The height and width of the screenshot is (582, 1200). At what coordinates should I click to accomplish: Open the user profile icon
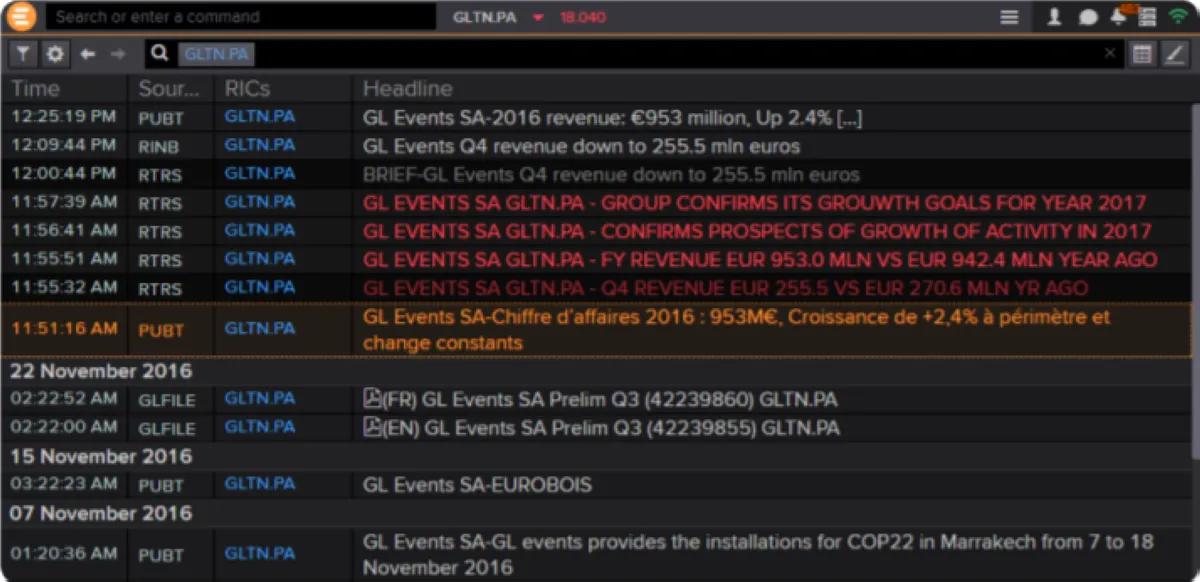[1054, 17]
